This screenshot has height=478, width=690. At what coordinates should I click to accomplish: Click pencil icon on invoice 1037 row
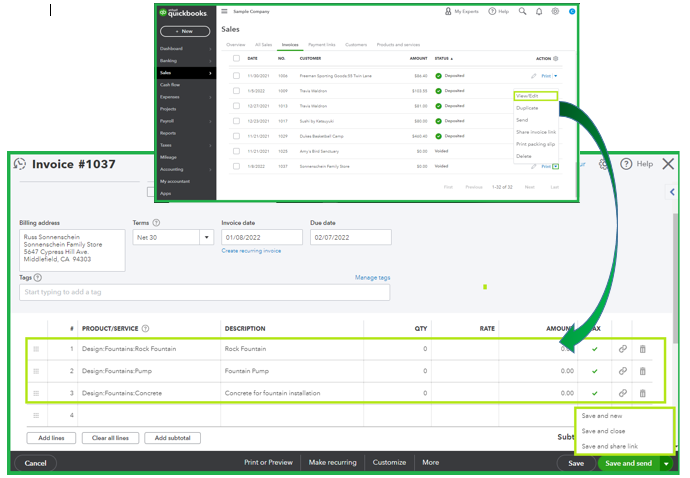click(534, 166)
